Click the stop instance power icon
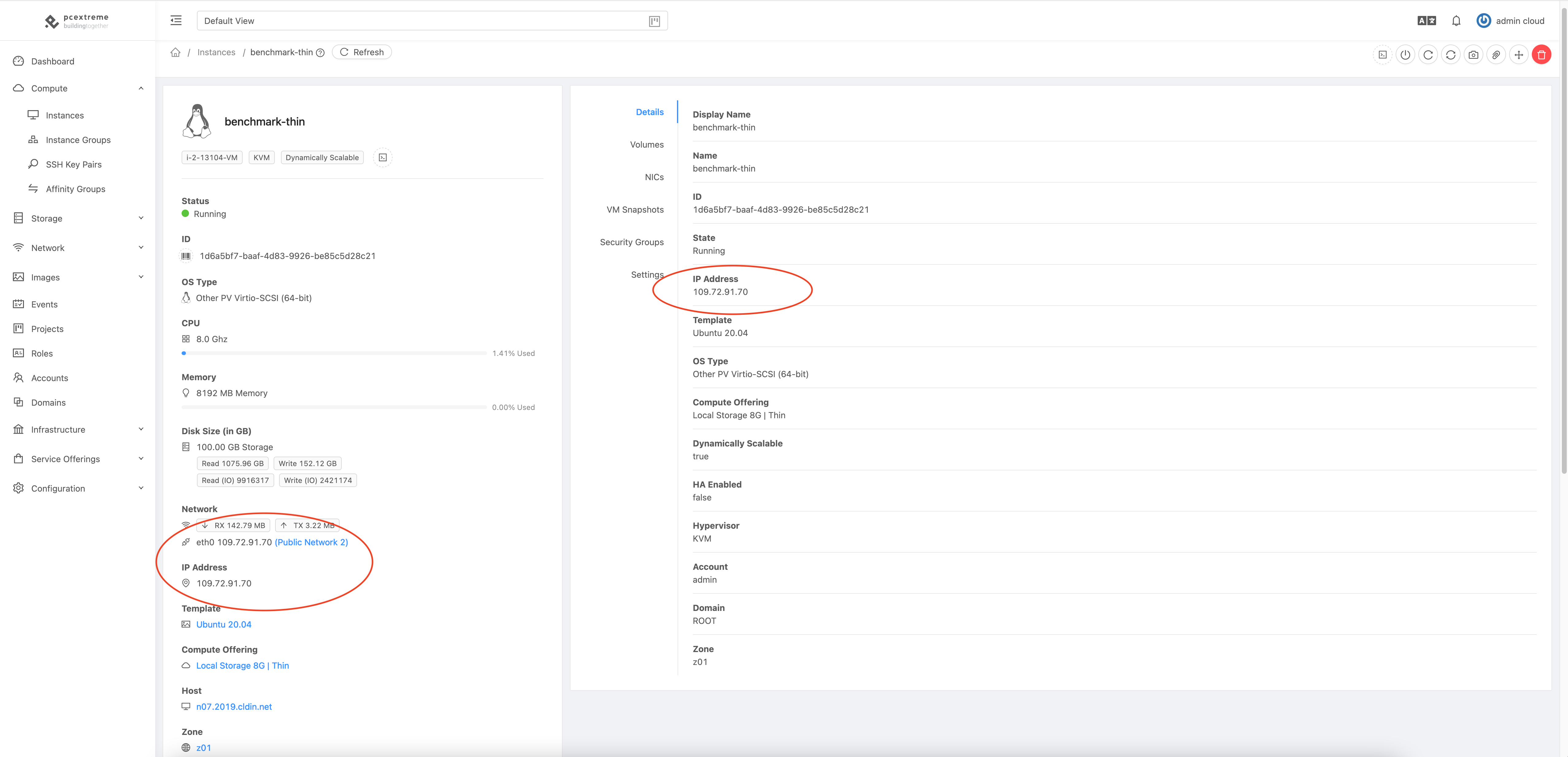 (1405, 54)
